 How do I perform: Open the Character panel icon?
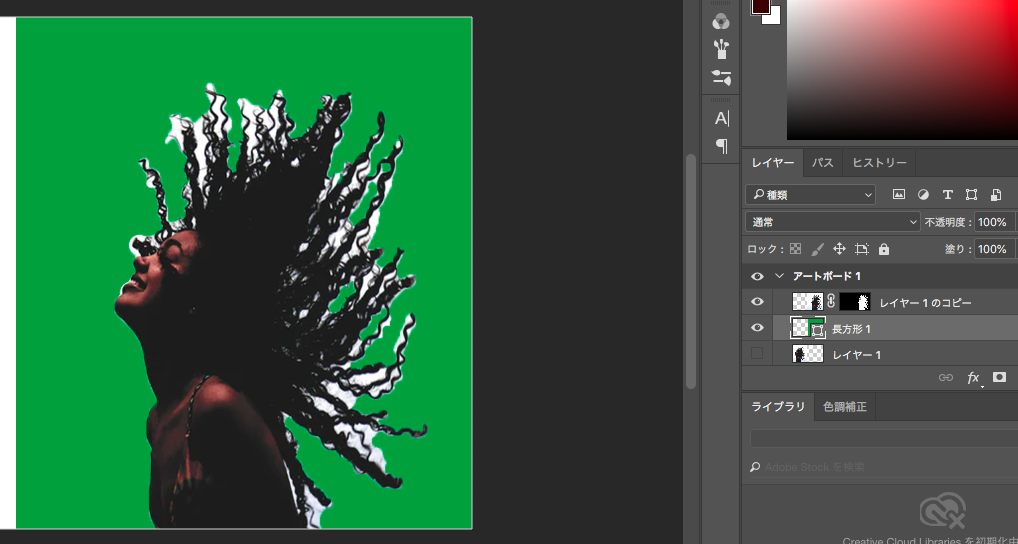coord(720,118)
